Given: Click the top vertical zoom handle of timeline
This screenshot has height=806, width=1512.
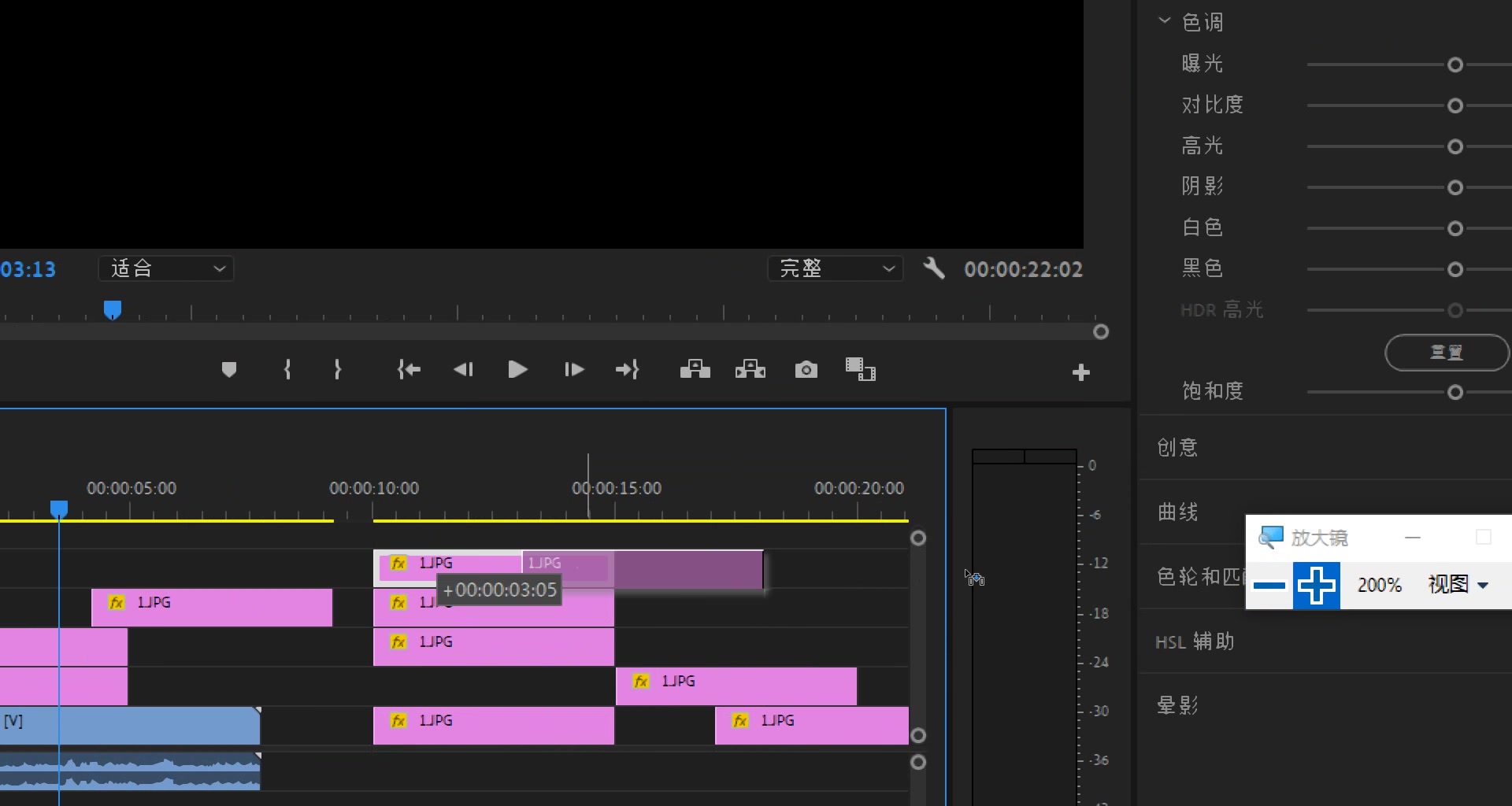Looking at the screenshot, I should (918, 538).
